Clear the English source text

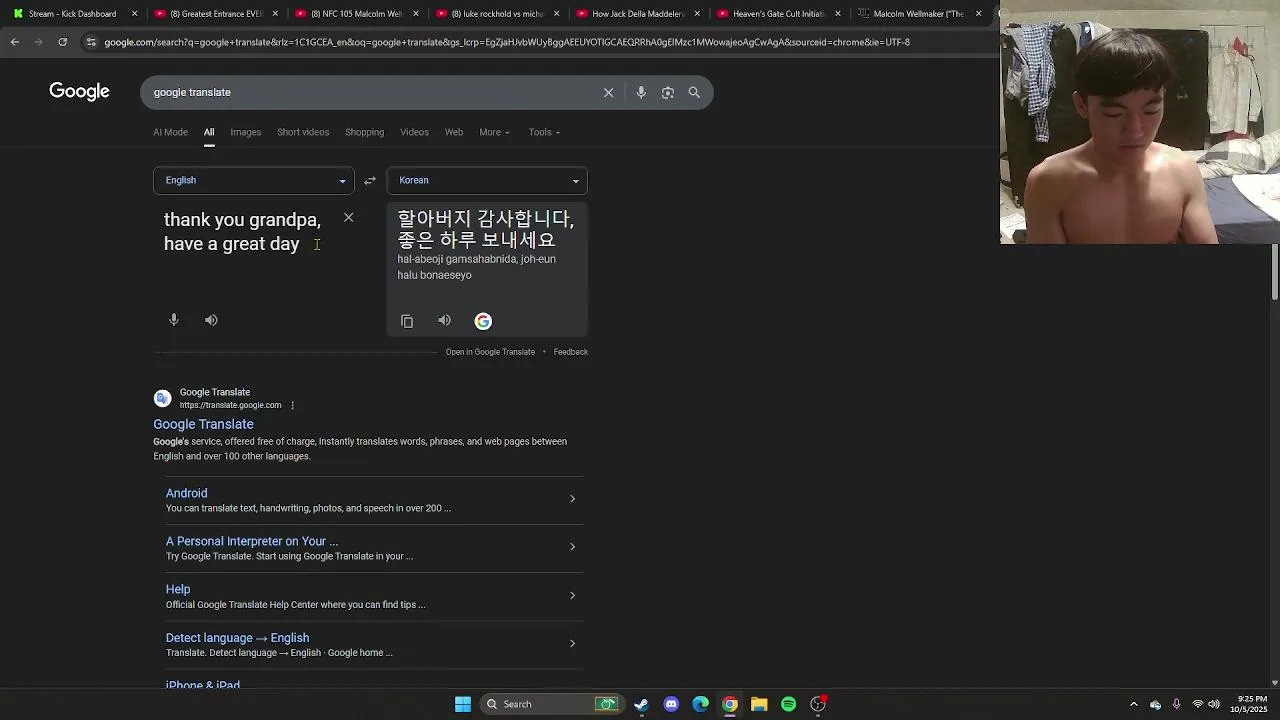[348, 217]
